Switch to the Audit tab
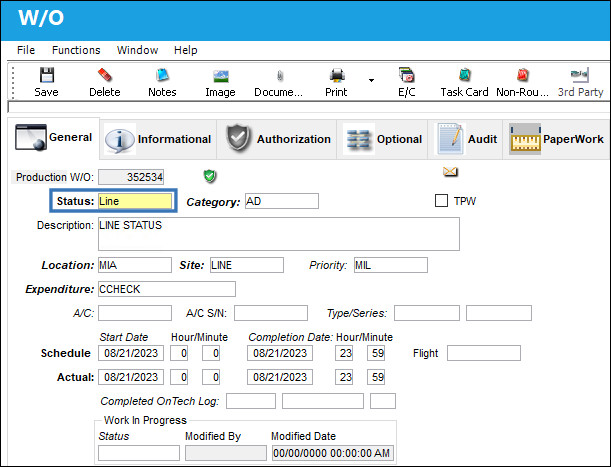This screenshot has width=611, height=467. [465, 139]
